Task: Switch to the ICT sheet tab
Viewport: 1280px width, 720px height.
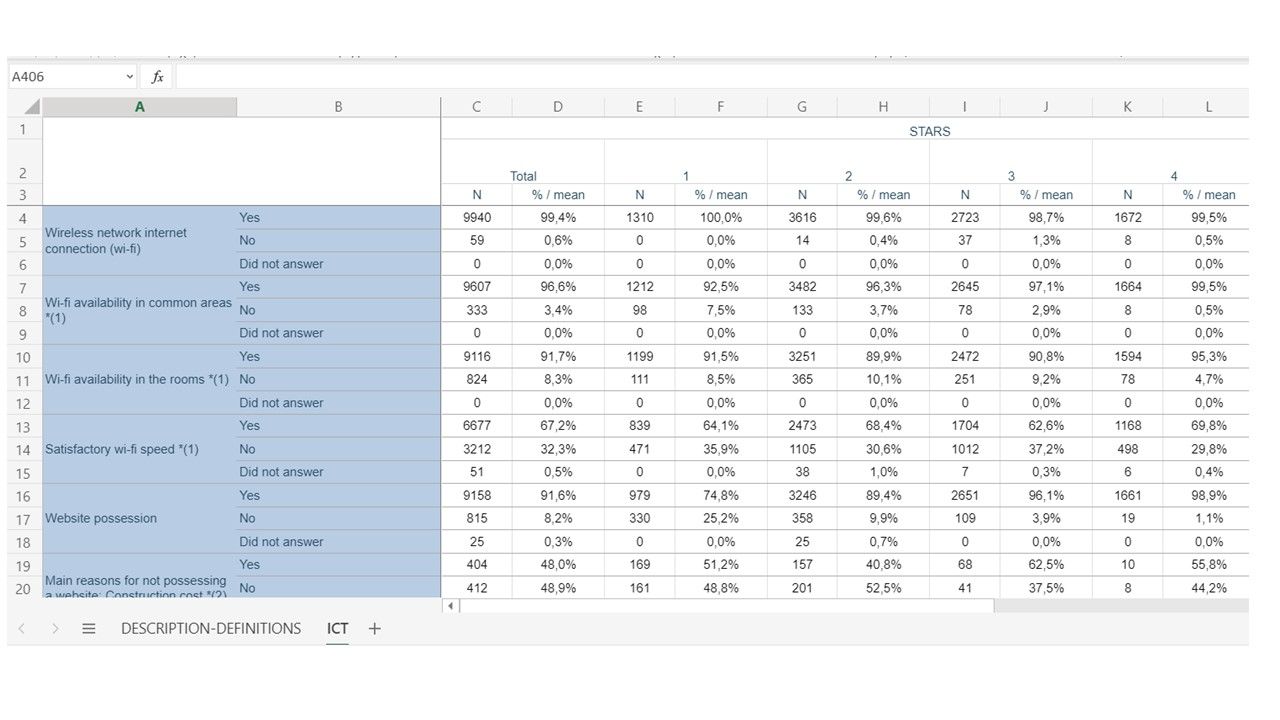Action: [x=338, y=629]
